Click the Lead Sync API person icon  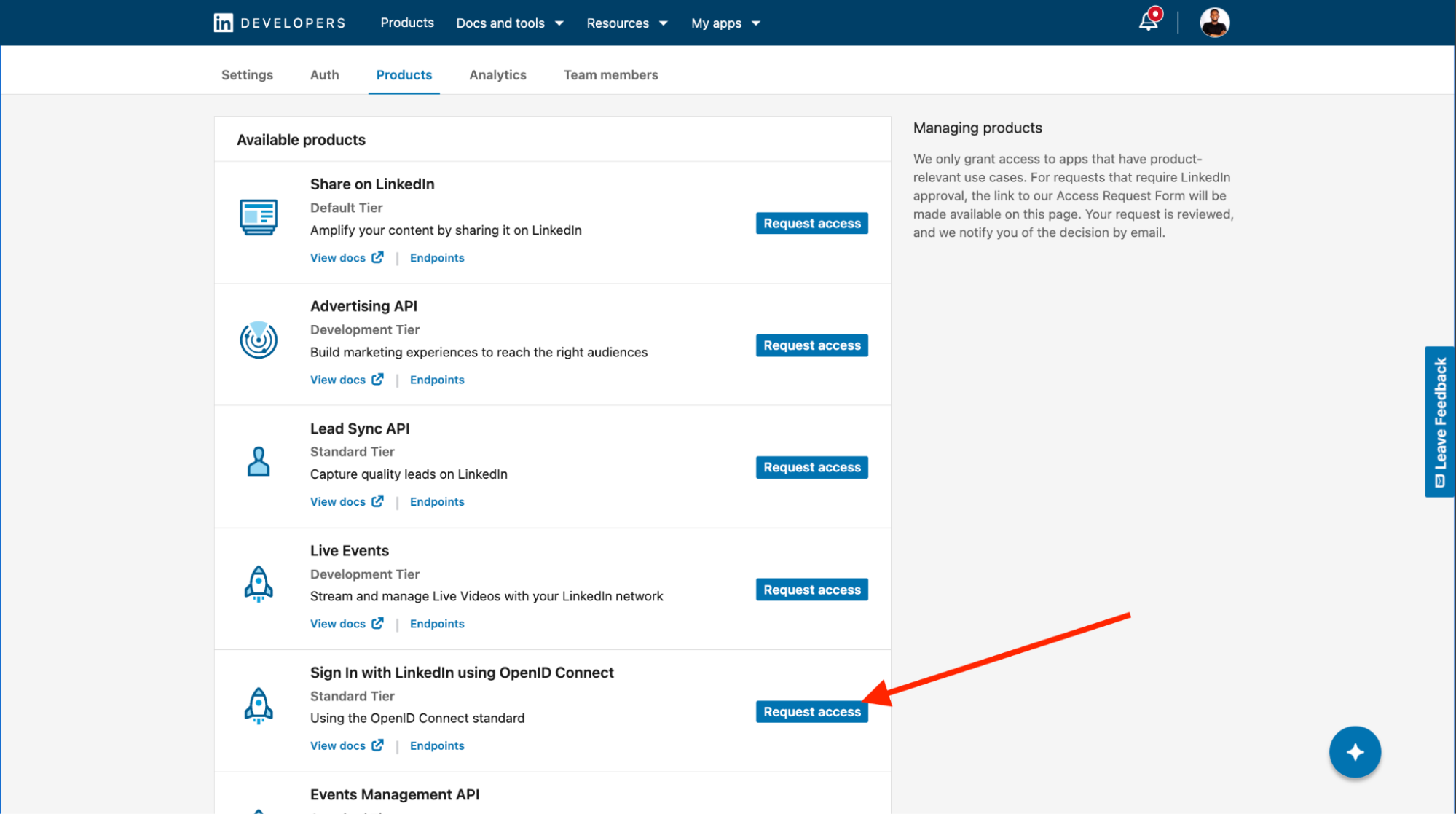point(259,462)
